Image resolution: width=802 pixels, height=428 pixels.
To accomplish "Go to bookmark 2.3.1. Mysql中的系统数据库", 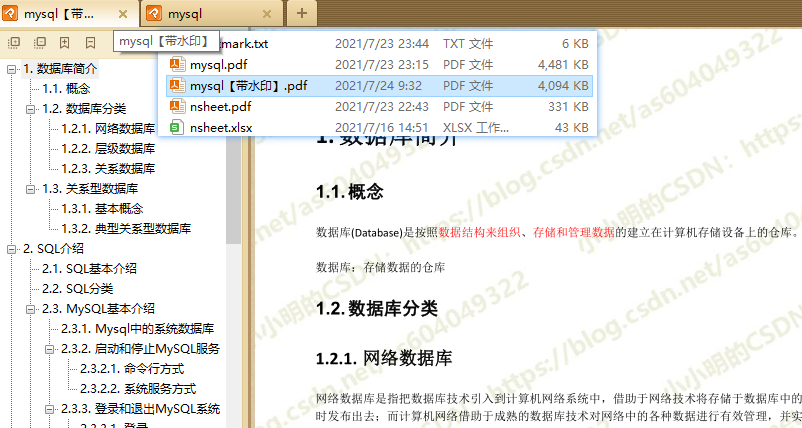I will [x=138, y=328].
